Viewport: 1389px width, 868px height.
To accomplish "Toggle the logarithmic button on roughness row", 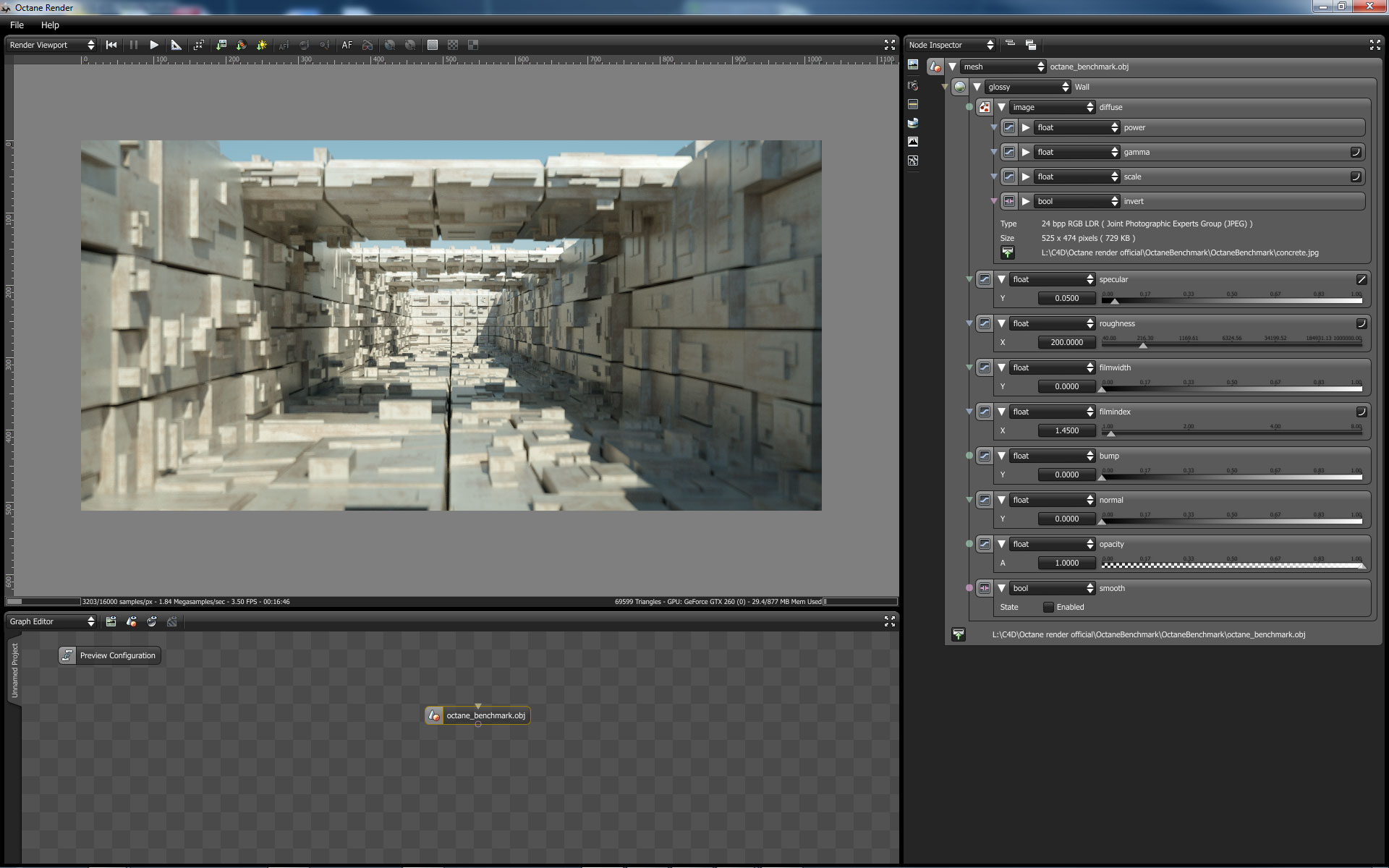I will click(x=1361, y=323).
